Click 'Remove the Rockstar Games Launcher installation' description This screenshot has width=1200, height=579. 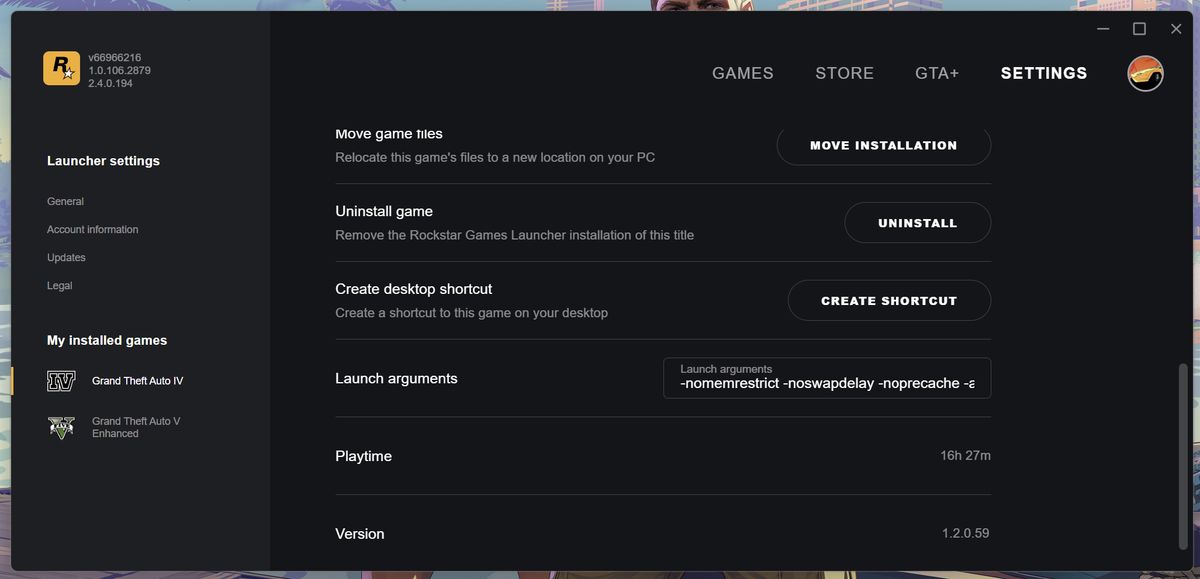[514, 235]
